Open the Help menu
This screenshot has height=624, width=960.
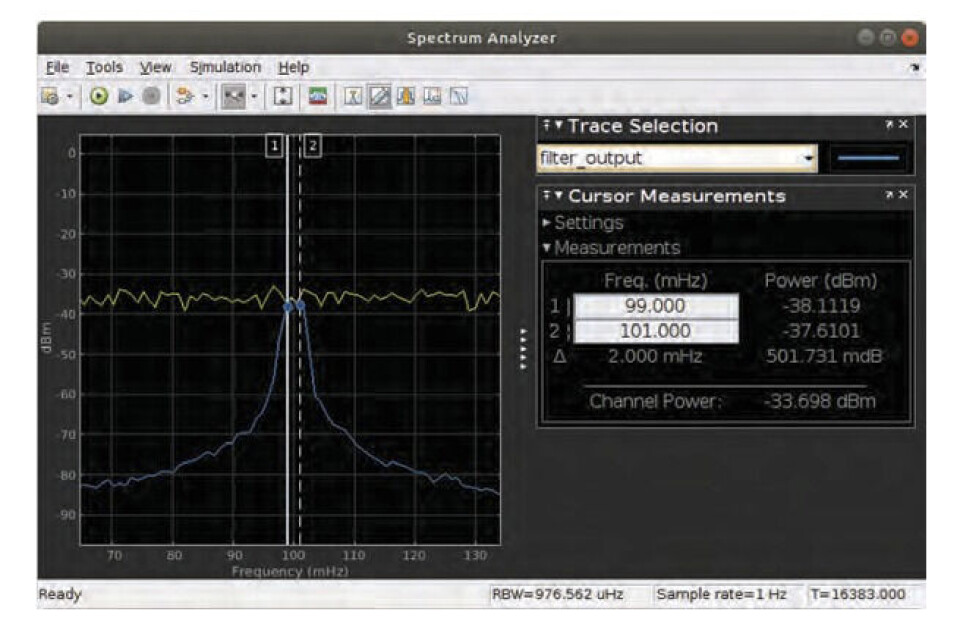pos(293,67)
